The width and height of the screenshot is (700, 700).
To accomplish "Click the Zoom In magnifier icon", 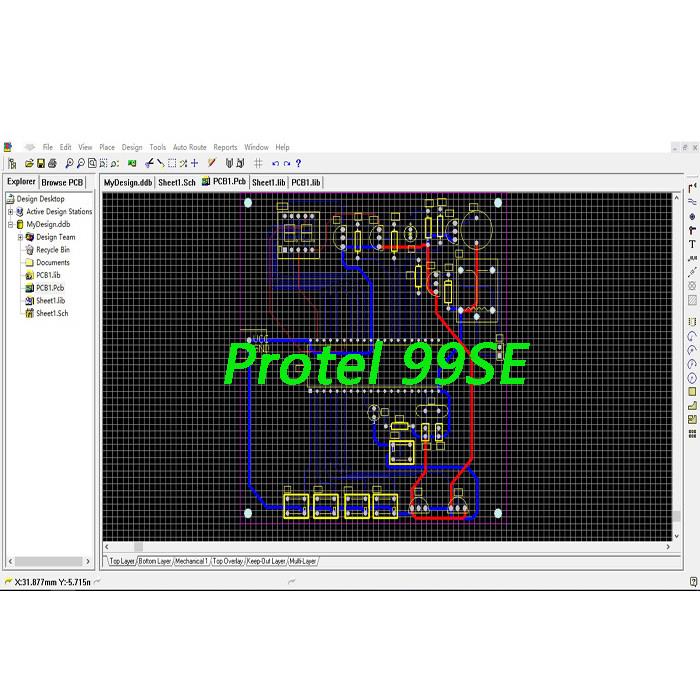I will coord(69,163).
